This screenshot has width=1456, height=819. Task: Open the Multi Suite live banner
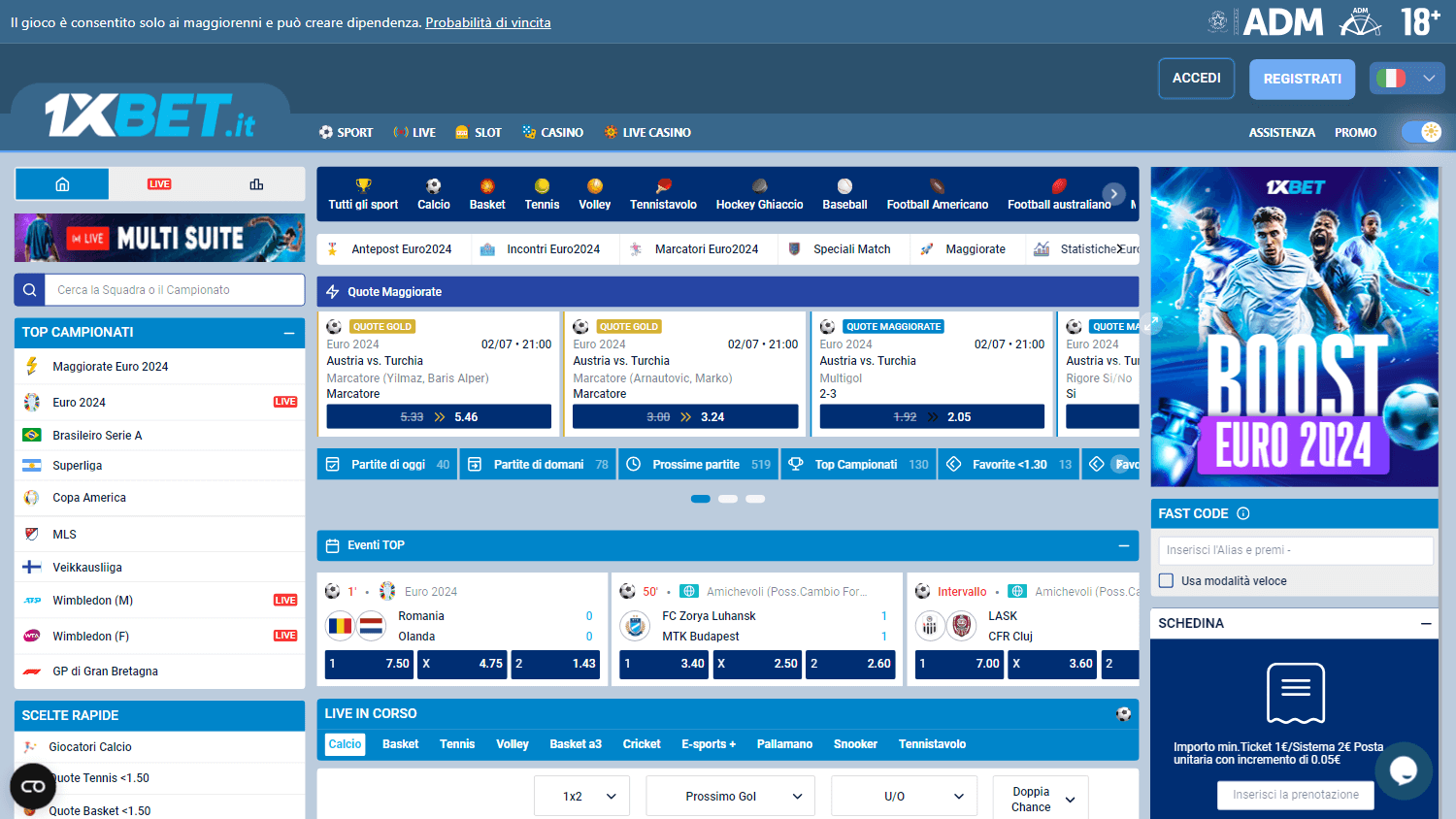point(159,238)
